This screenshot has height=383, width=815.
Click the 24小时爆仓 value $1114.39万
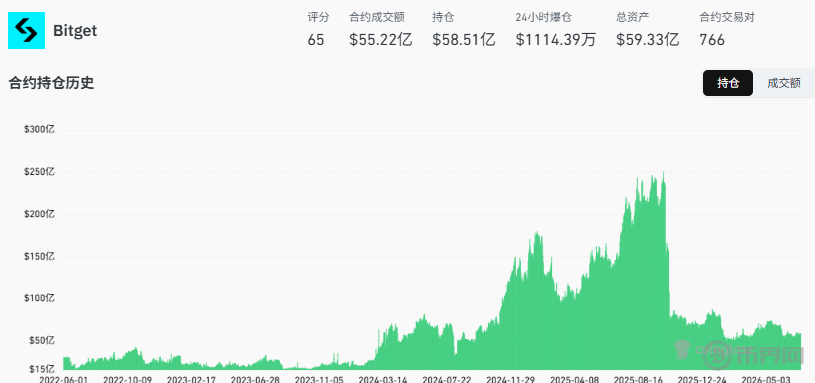[556, 40]
